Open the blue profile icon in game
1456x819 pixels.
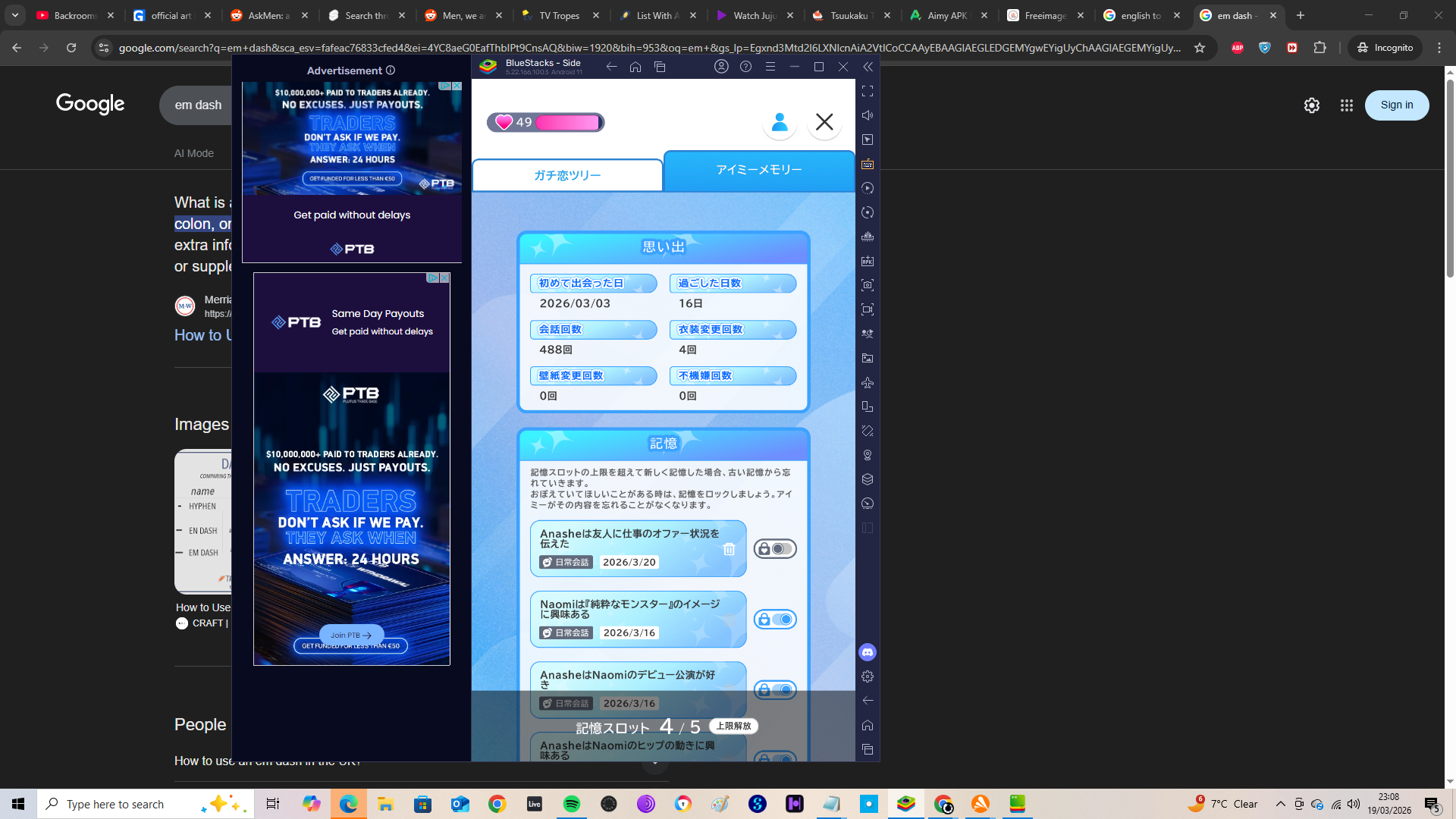tap(780, 122)
